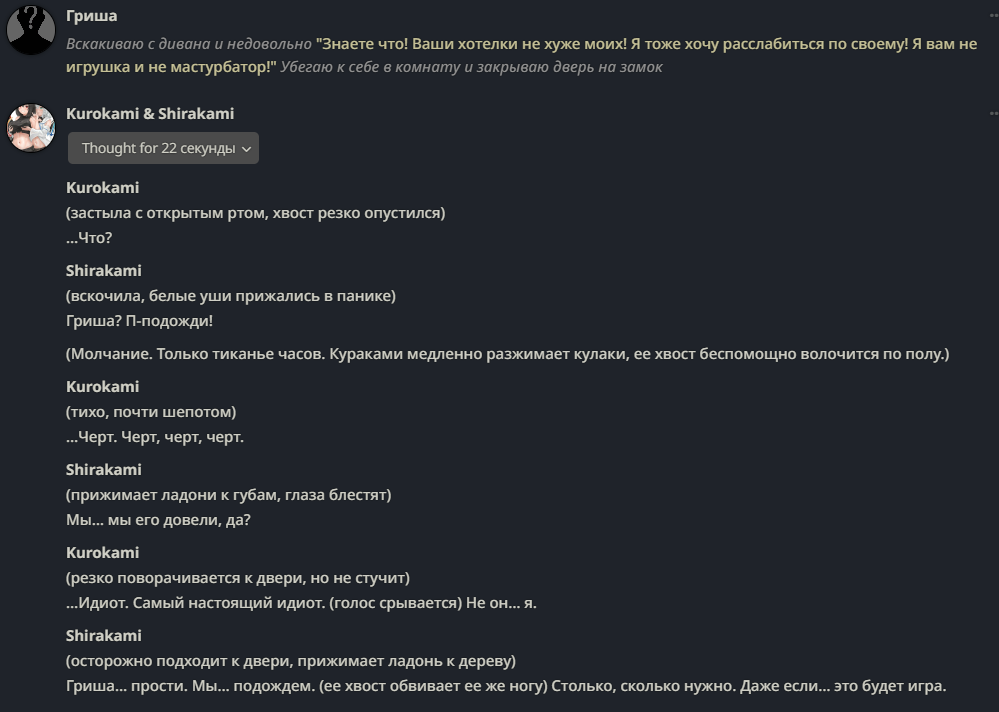
Task: Click the chevron arrow beside 'Thought for 22 секунды'
Action: coord(247,149)
